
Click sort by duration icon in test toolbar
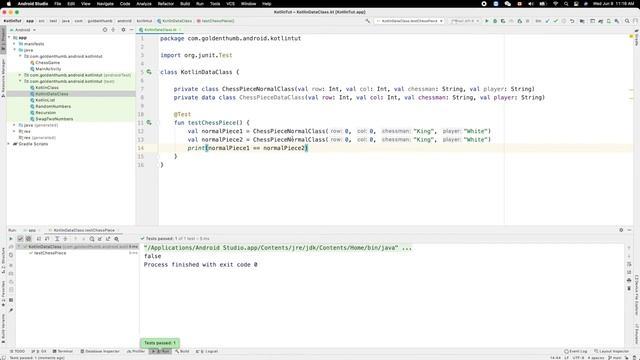(47, 239)
